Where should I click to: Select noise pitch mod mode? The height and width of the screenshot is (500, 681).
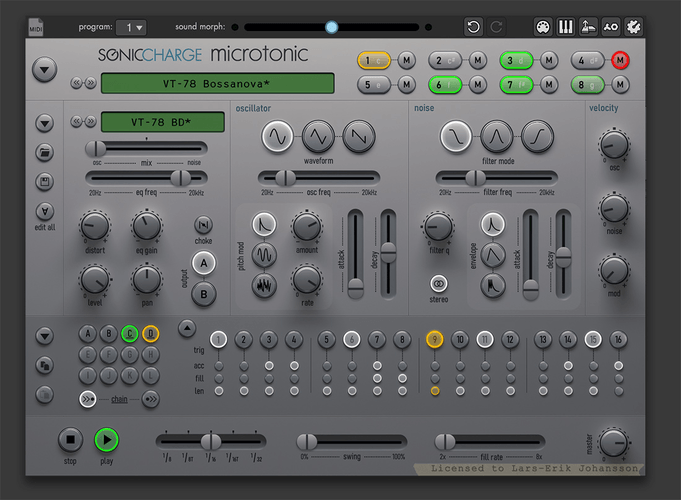pos(264,285)
